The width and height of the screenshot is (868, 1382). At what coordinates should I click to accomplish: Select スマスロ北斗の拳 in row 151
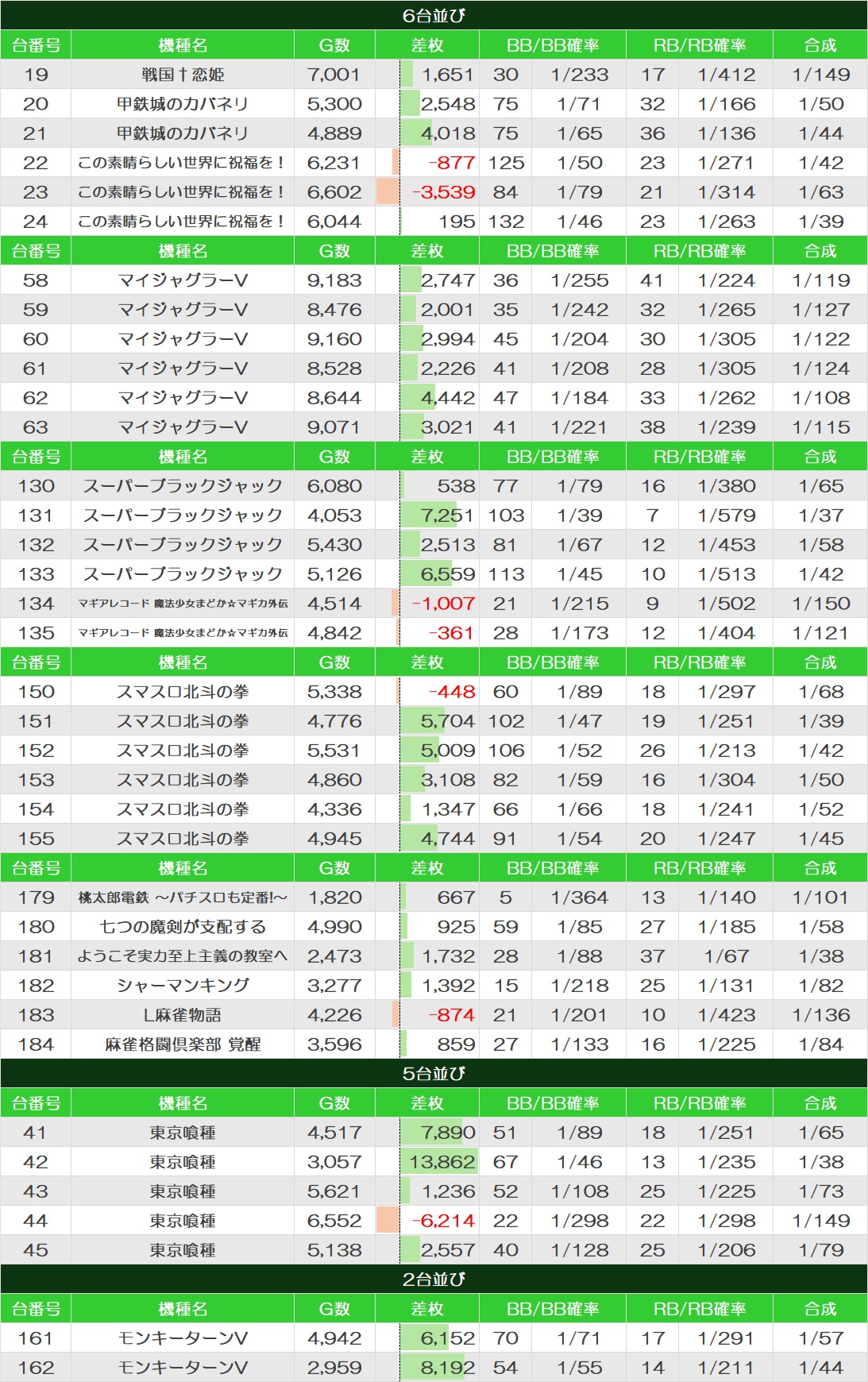pyautogui.click(x=183, y=721)
